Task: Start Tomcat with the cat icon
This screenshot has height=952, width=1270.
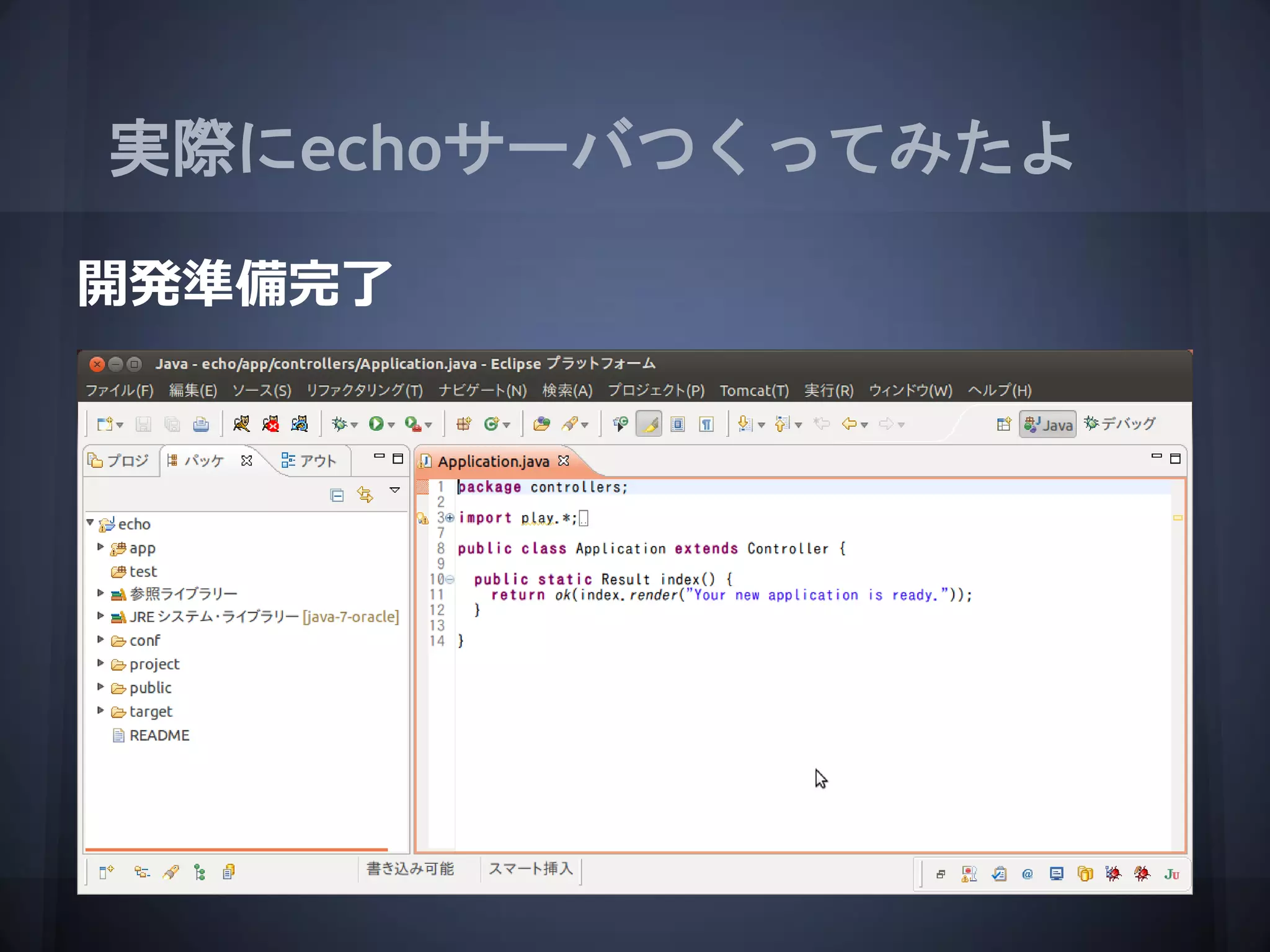Action: pos(241,423)
